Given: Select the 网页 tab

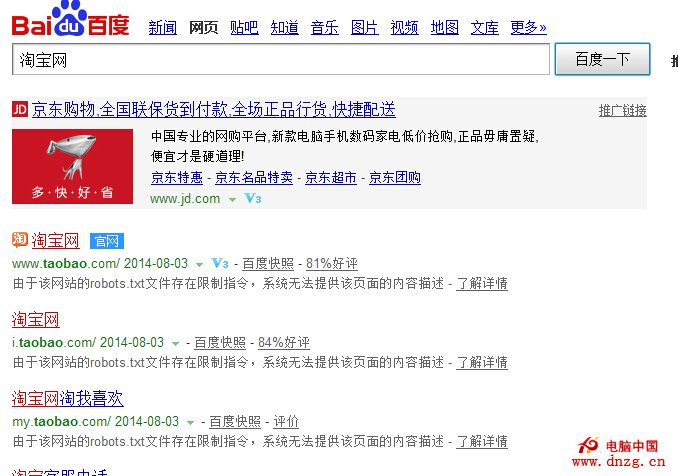Looking at the screenshot, I should click(203, 28).
